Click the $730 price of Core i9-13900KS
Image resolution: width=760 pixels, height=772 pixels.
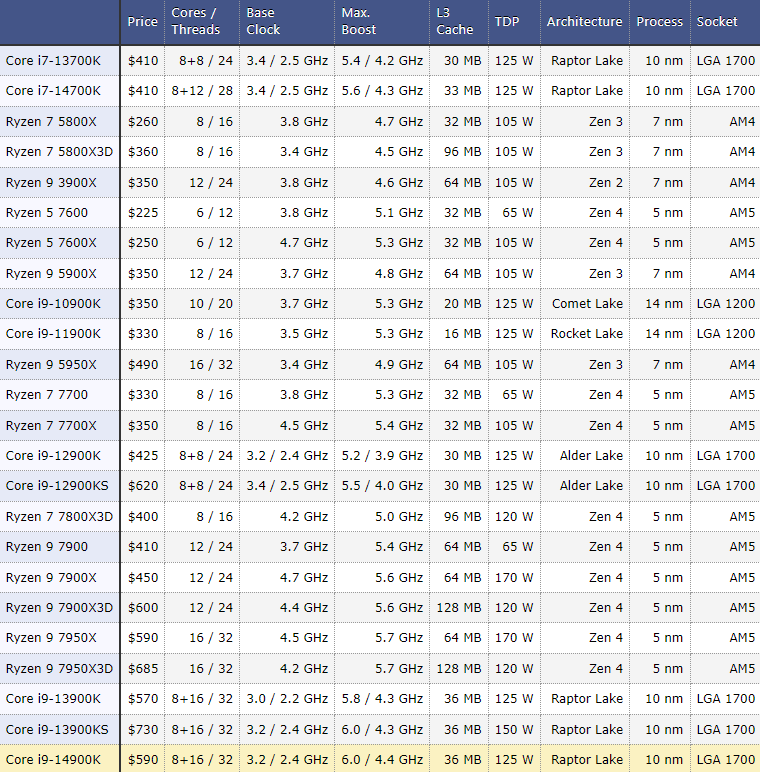click(143, 730)
